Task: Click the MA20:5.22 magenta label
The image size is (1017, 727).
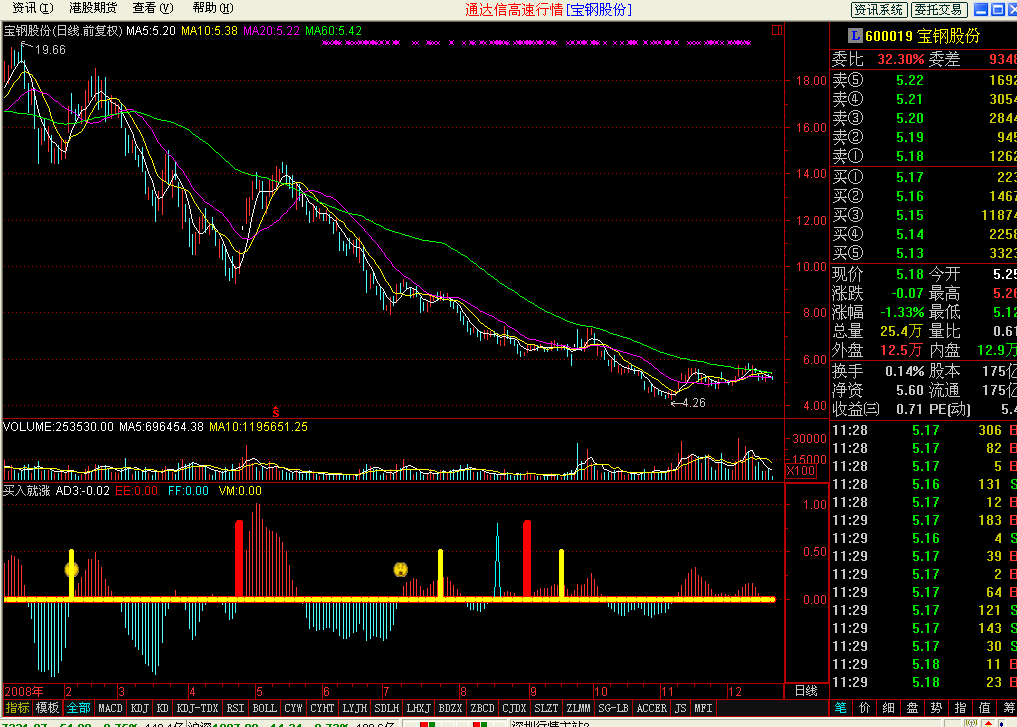Action: click(271, 30)
